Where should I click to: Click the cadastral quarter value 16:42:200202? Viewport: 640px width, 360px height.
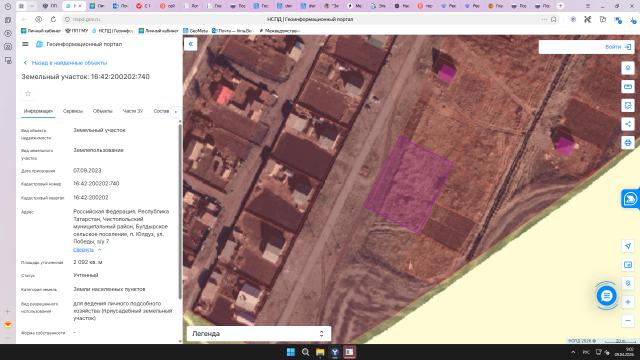point(91,197)
